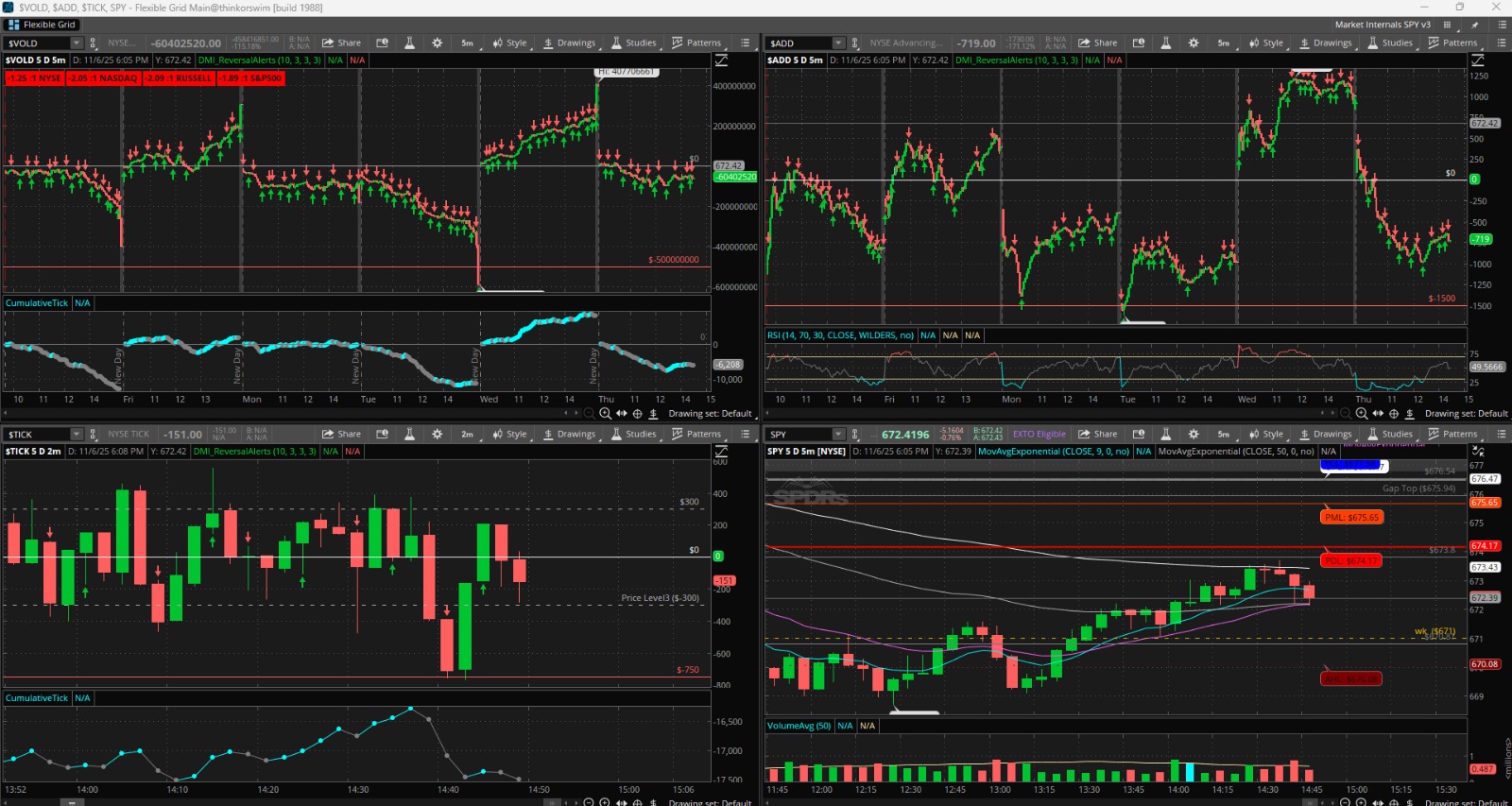
Task: Open chart settings gear in $ADD panel
Action: pyautogui.click(x=1194, y=43)
